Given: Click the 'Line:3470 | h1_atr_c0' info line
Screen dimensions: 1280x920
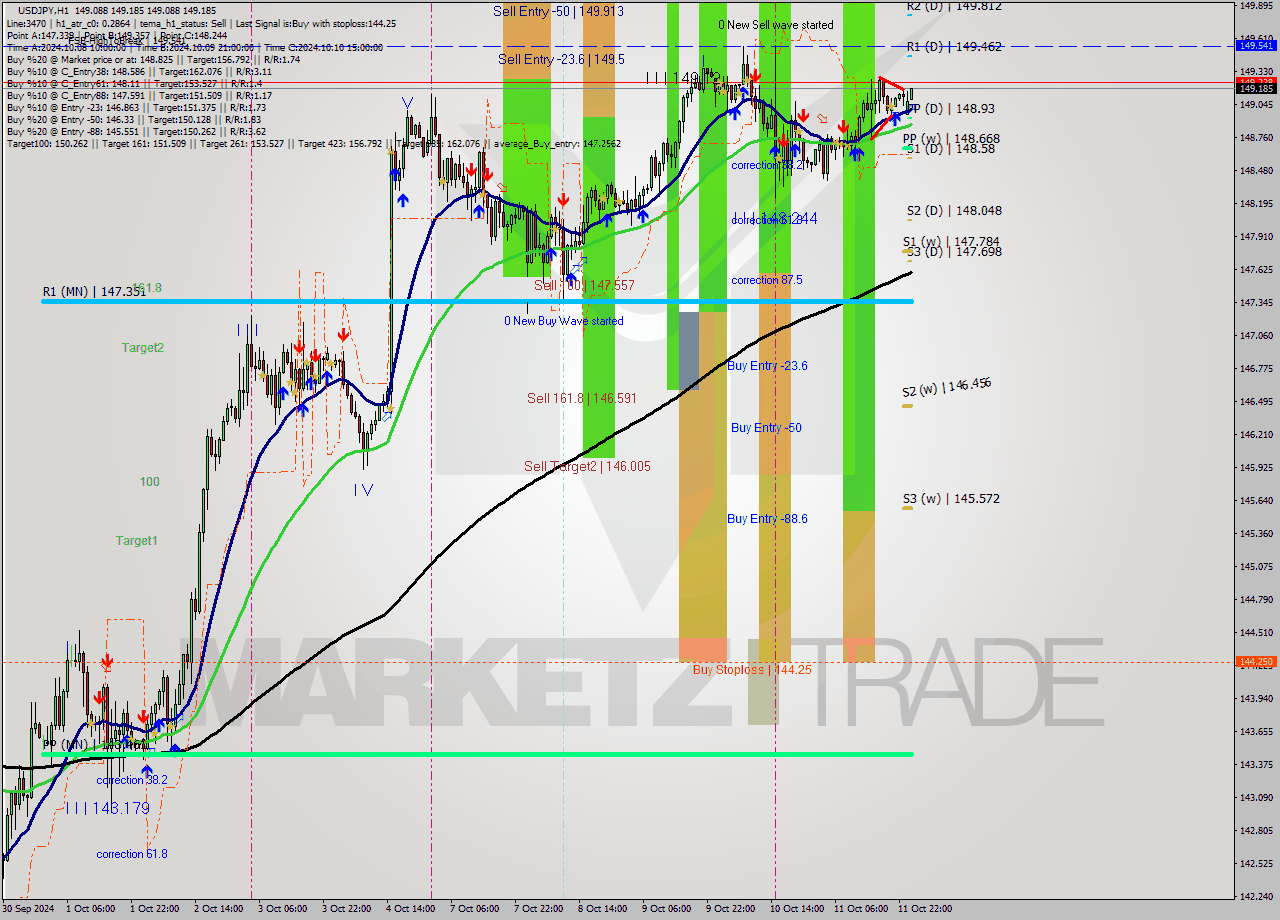Looking at the screenshot, I should tap(201, 23).
